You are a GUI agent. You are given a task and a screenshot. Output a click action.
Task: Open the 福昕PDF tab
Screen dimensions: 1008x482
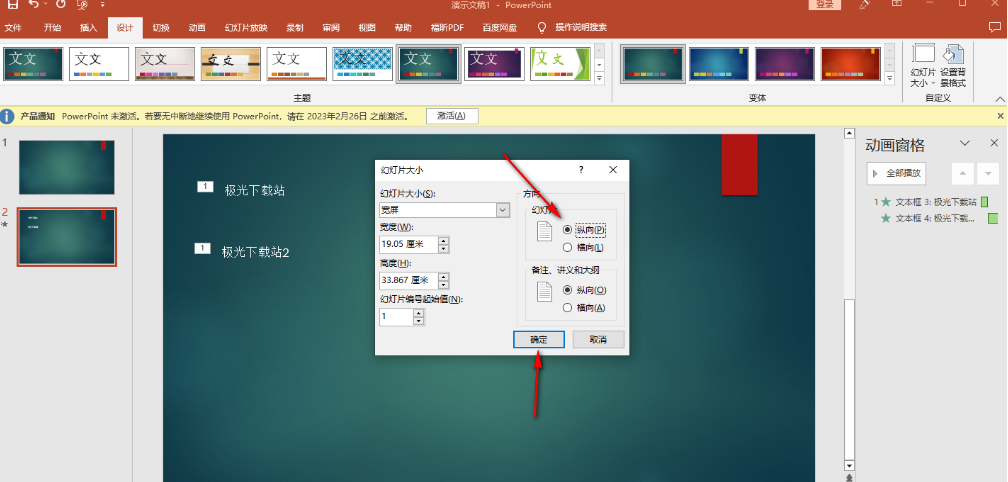coord(447,28)
